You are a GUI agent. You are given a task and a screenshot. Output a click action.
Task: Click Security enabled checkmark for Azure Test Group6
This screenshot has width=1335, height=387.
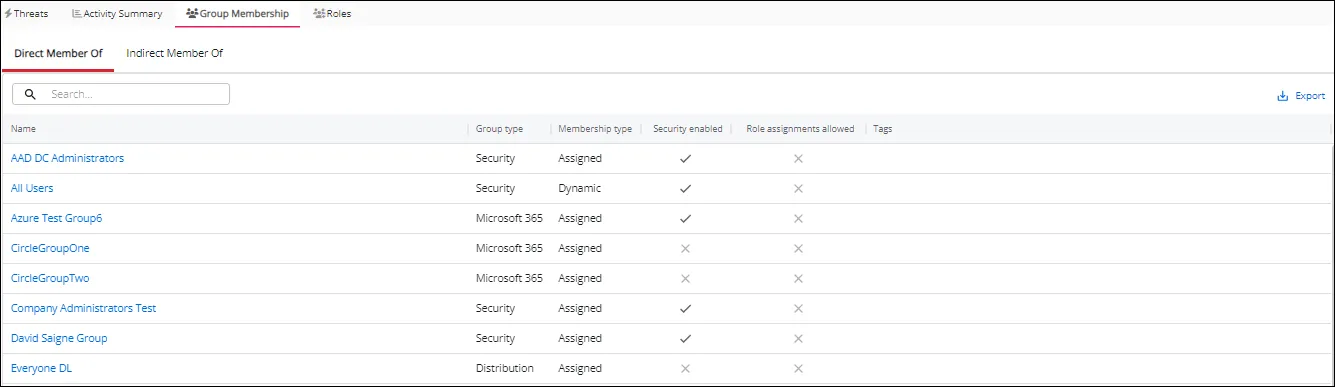pyautogui.click(x=685, y=218)
